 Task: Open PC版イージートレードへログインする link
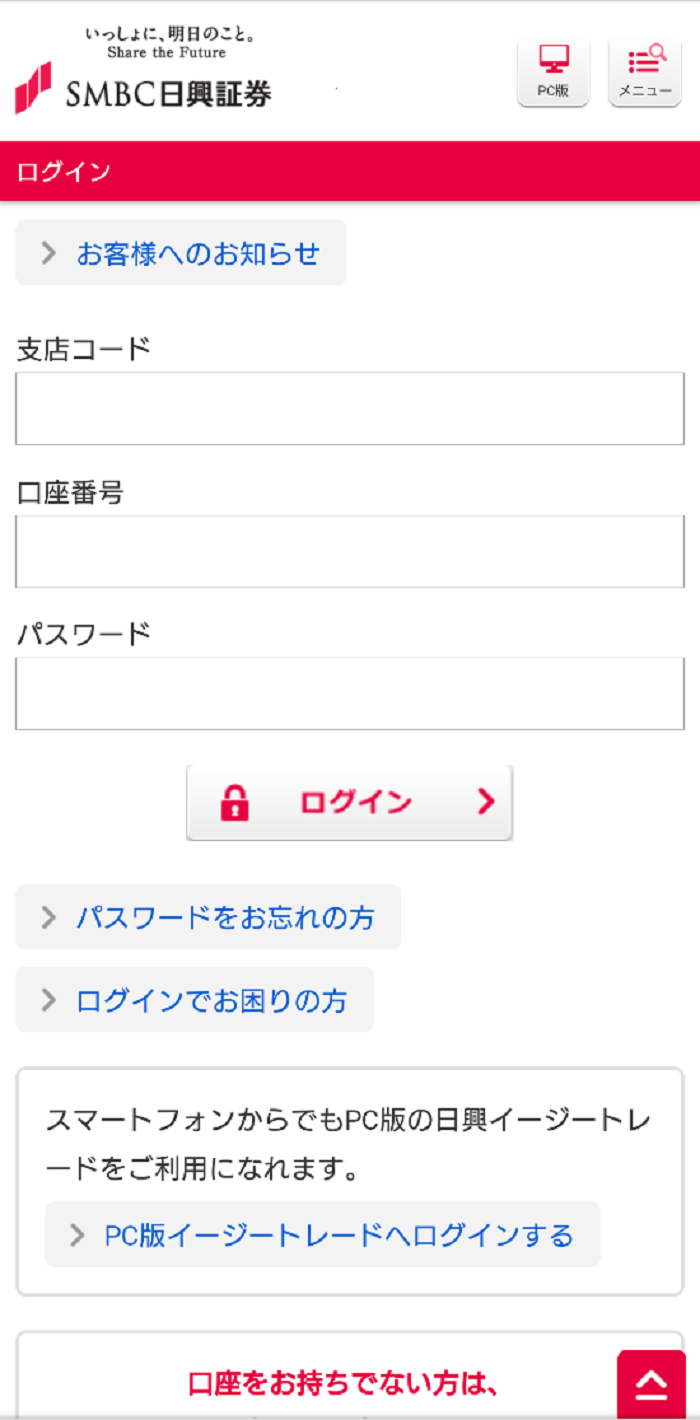click(x=338, y=1235)
